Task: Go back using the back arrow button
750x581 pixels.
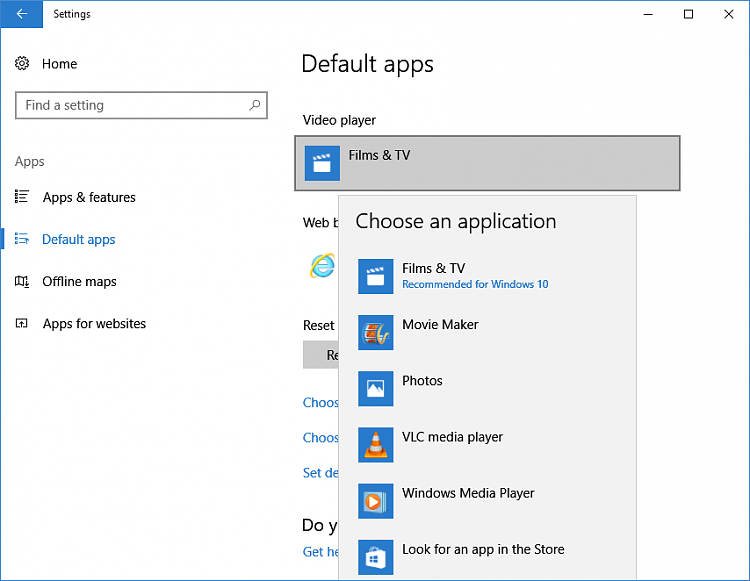Action: pyautogui.click(x=21, y=14)
